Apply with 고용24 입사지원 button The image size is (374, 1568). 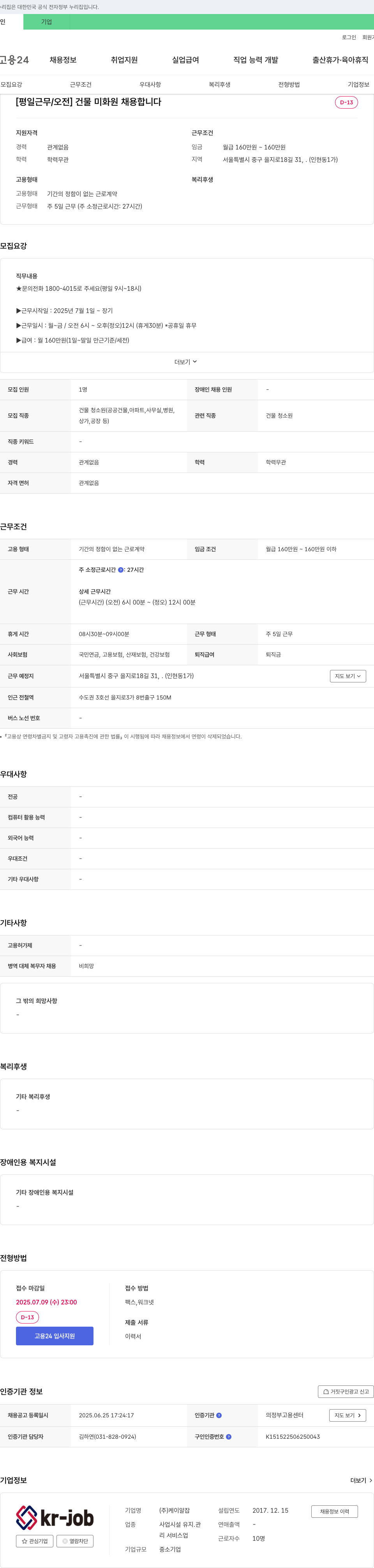pos(55,1336)
